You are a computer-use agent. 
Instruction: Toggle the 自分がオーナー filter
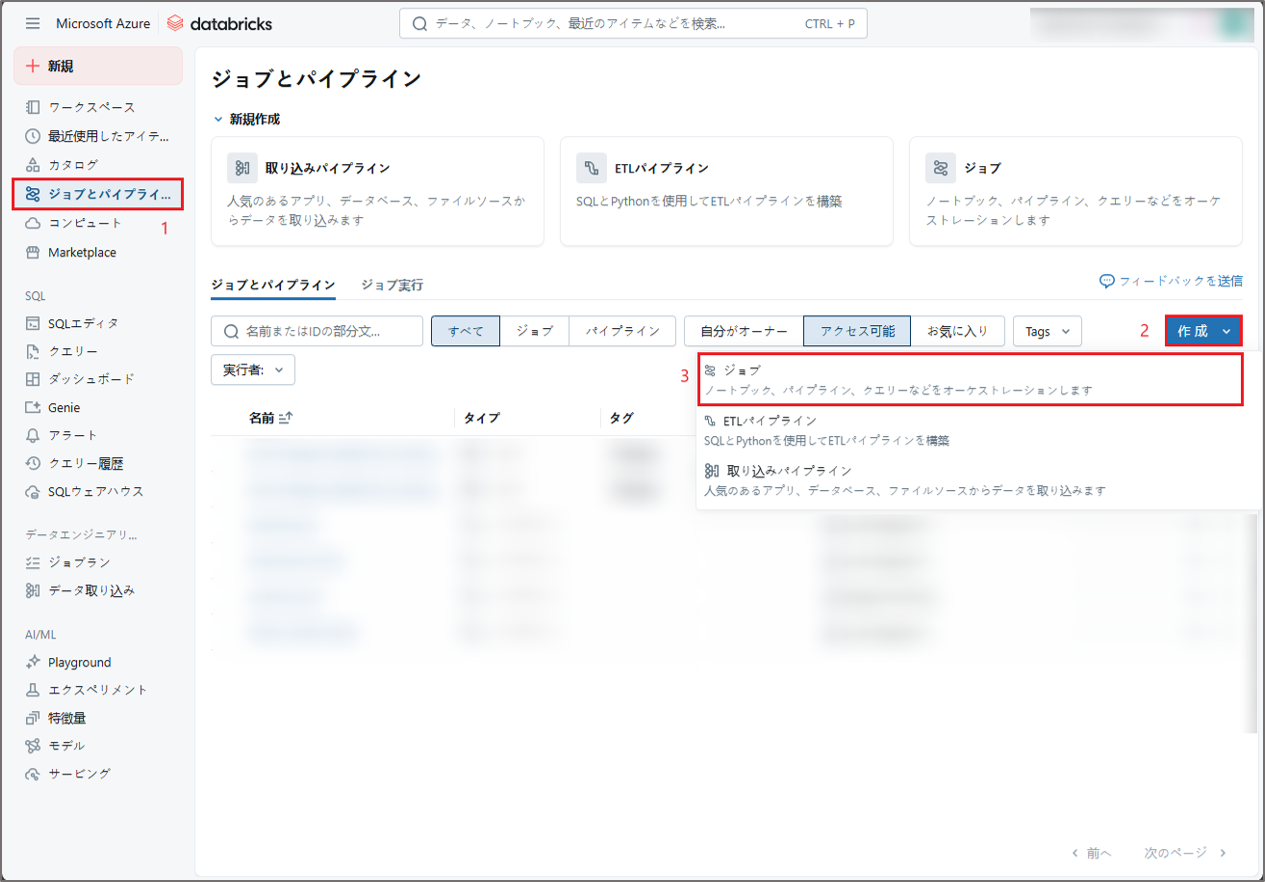pos(743,331)
